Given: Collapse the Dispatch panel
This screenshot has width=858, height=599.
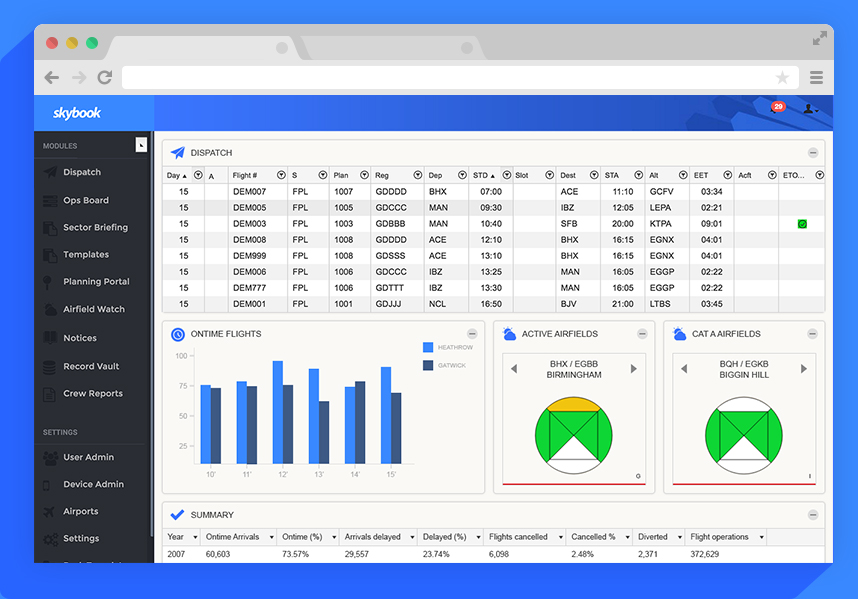Looking at the screenshot, I should point(813,153).
